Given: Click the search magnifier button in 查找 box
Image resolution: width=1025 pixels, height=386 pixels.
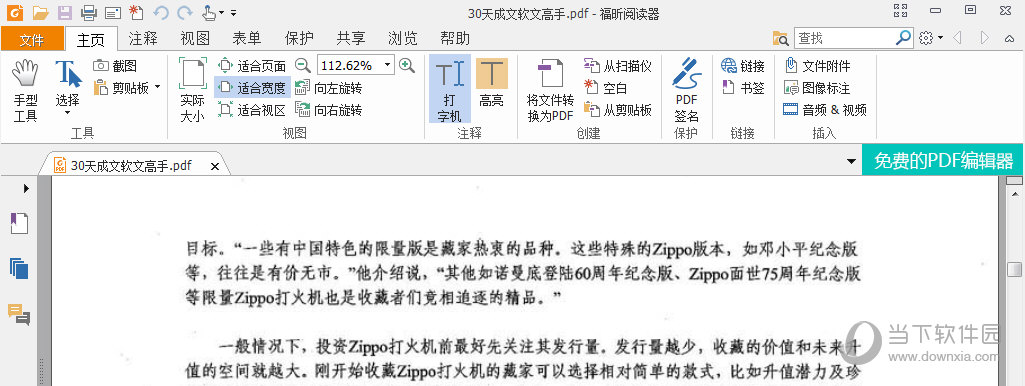Looking at the screenshot, I should pyautogui.click(x=903, y=38).
